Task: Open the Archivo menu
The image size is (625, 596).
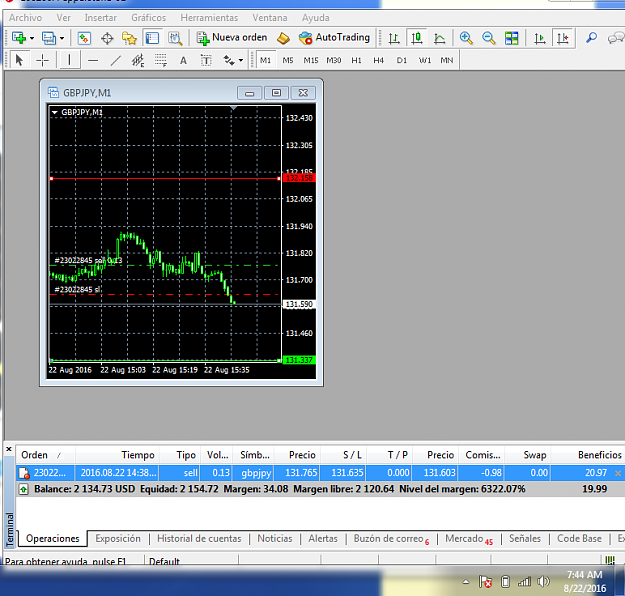Action: (x=25, y=18)
